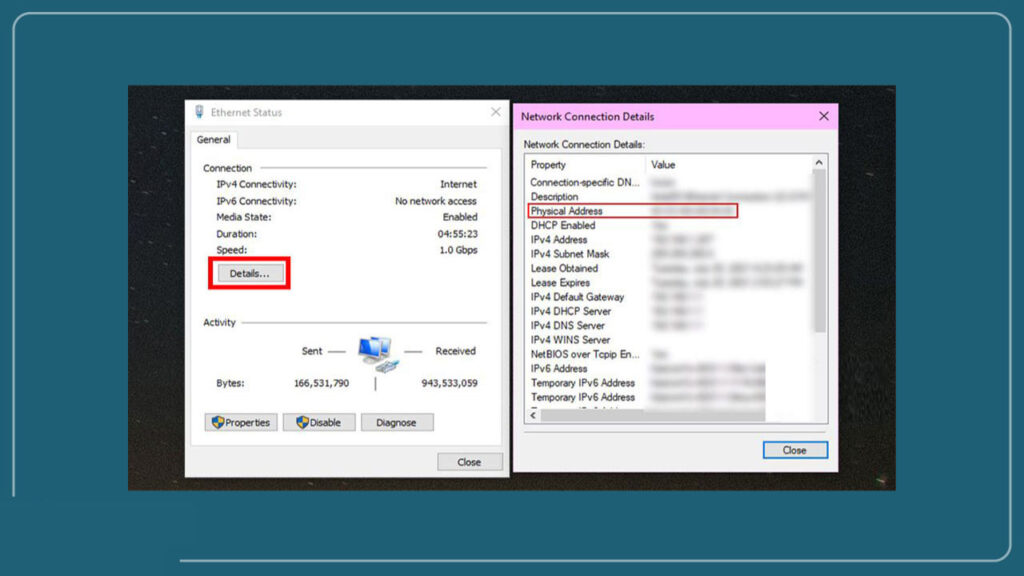The image size is (1024, 576).
Task: Open the Details dialog
Action: [248, 272]
